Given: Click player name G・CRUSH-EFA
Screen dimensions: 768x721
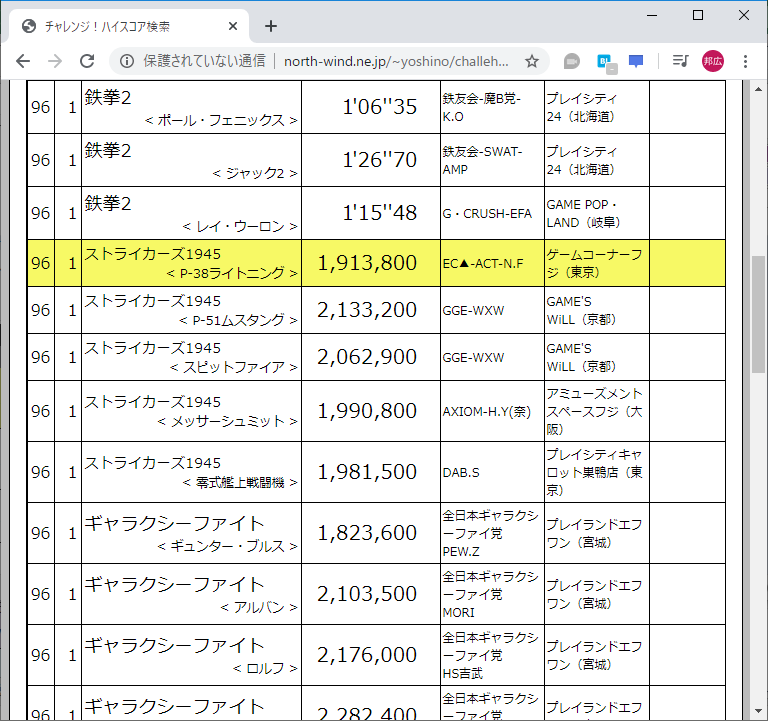Looking at the screenshot, I should click(487, 214).
